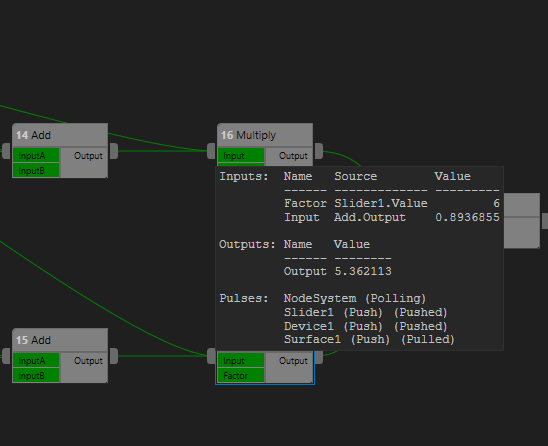
Task: Click left connector of 16 Multiply node
Action: (211, 151)
